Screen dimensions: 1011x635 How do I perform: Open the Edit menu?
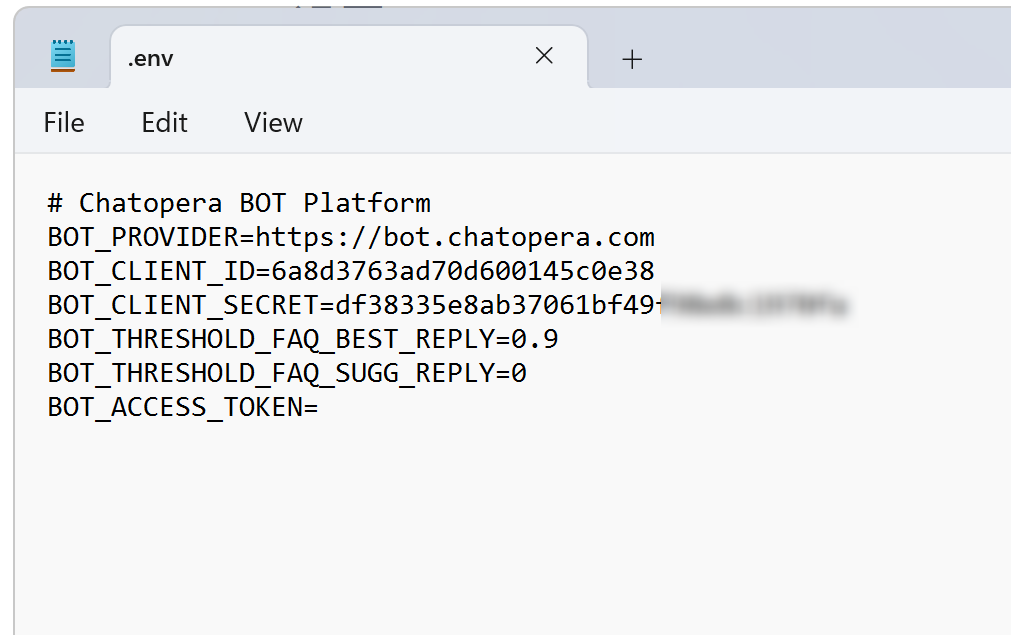click(164, 122)
